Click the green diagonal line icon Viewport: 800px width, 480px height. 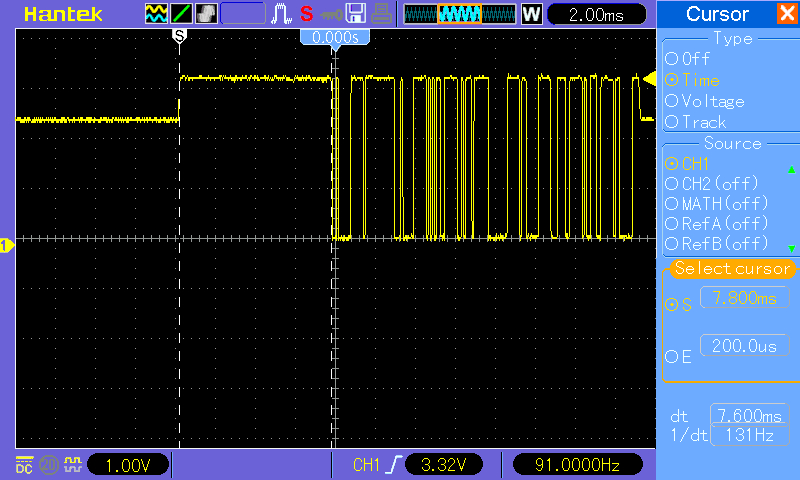tap(182, 14)
